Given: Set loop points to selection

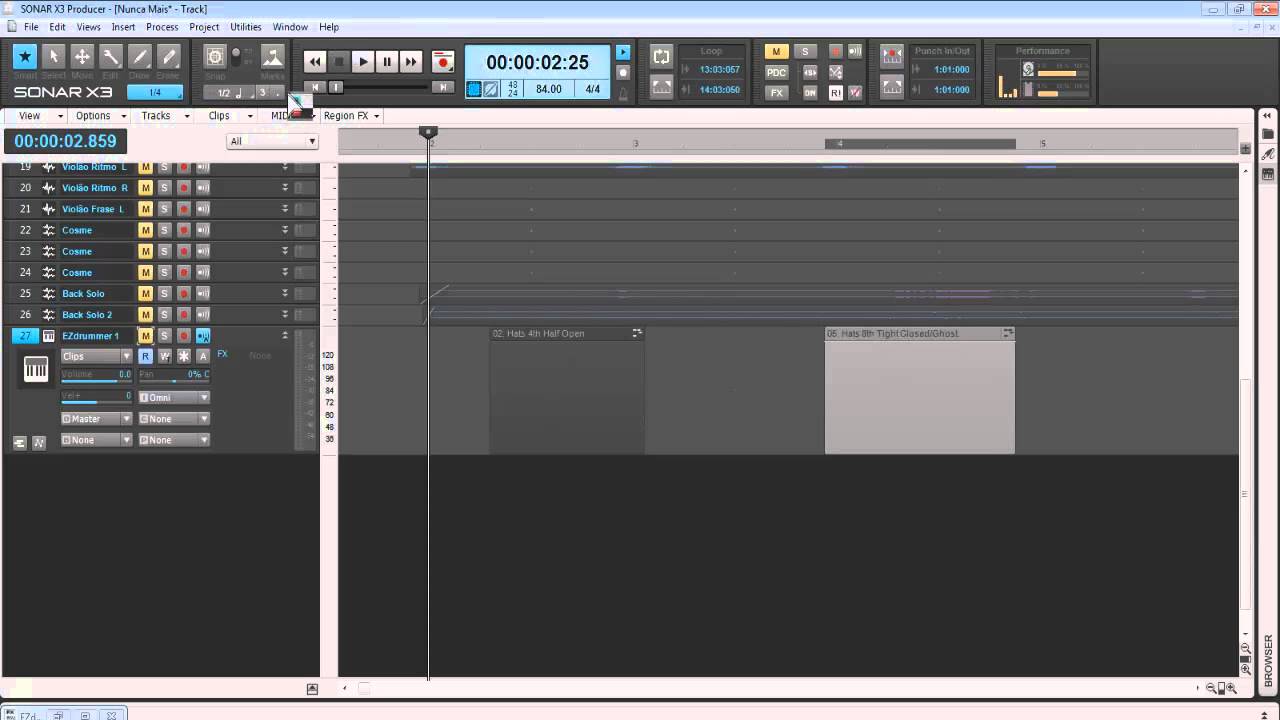Looking at the screenshot, I should pos(661,88).
